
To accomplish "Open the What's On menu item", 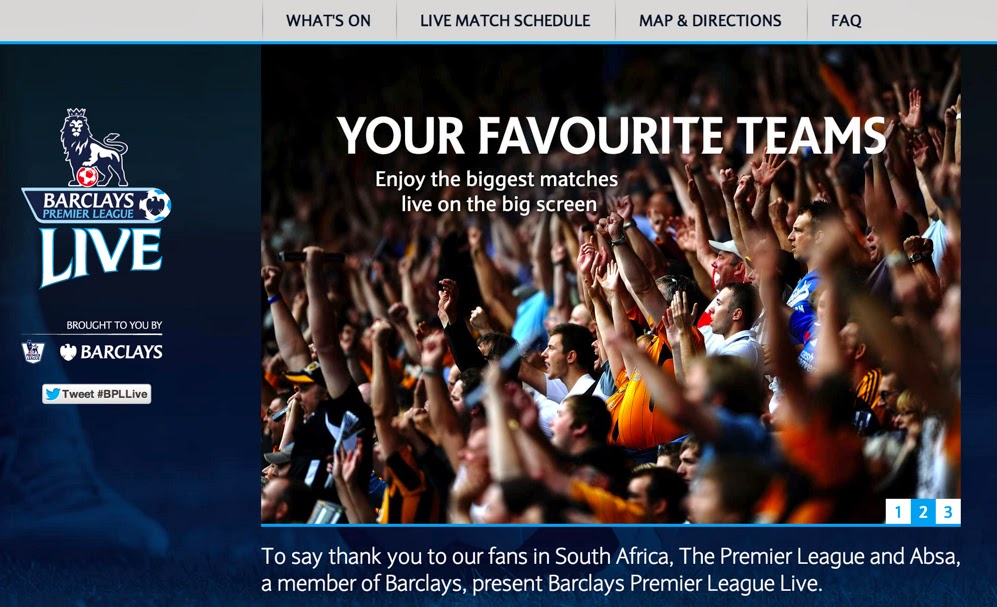I will coord(328,20).
